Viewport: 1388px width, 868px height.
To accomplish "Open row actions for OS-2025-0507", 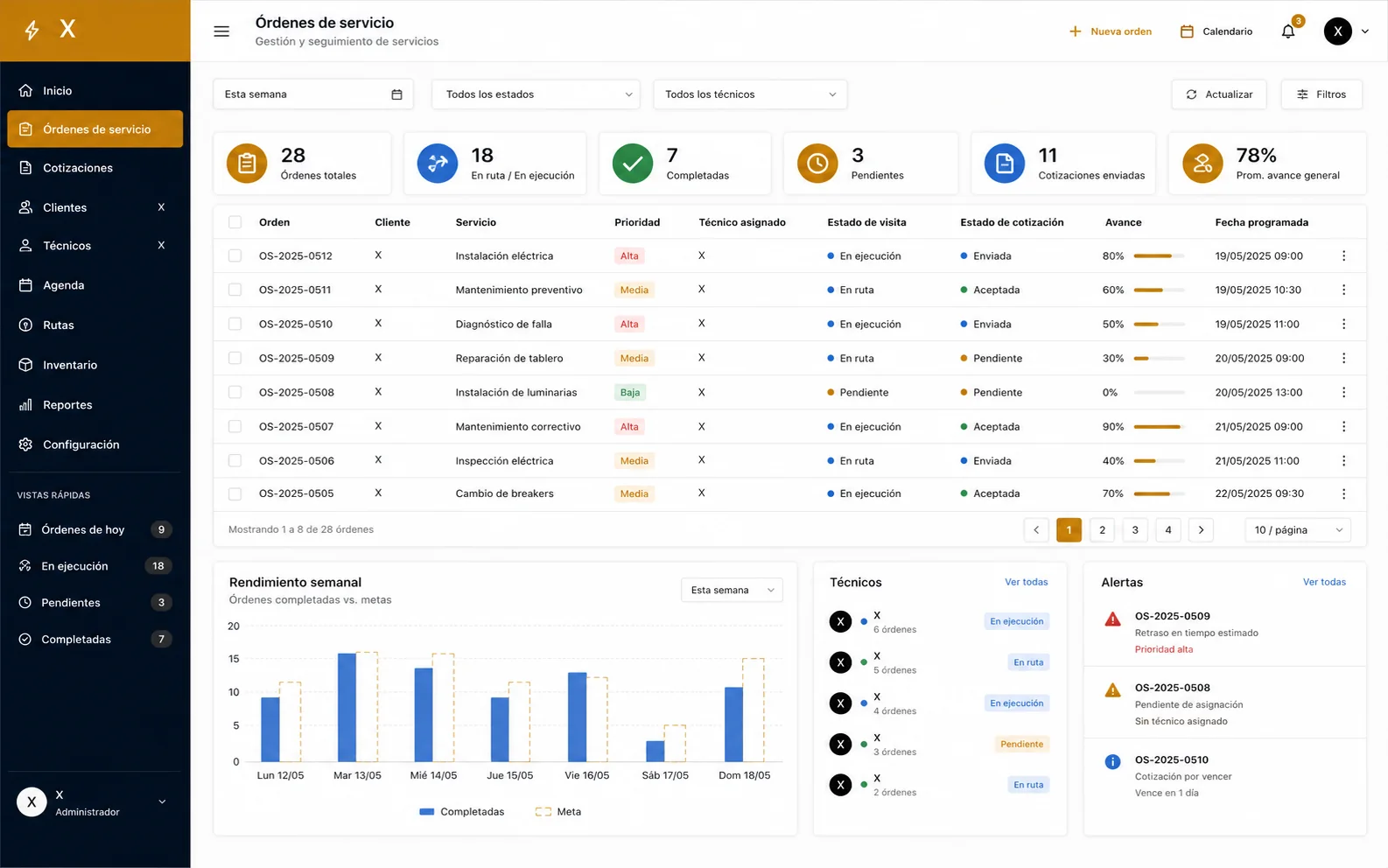I will (1343, 426).
